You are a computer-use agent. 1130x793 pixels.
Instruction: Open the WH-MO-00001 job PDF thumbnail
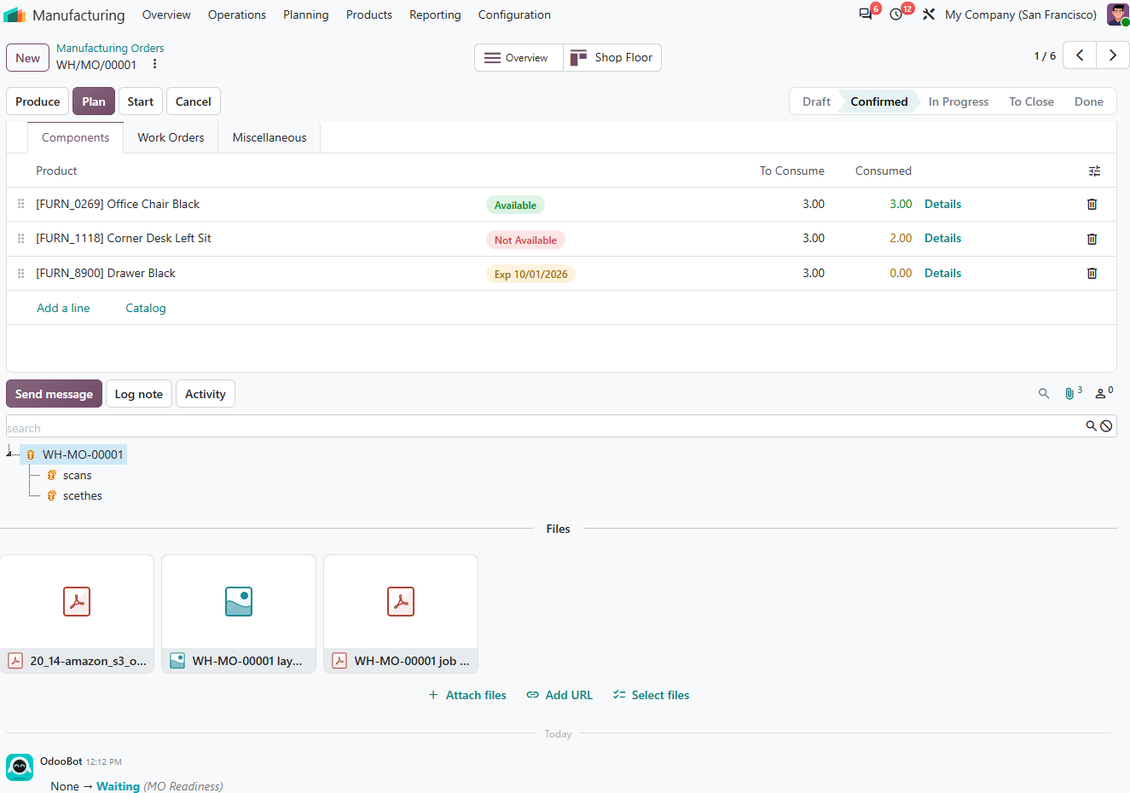click(x=401, y=613)
